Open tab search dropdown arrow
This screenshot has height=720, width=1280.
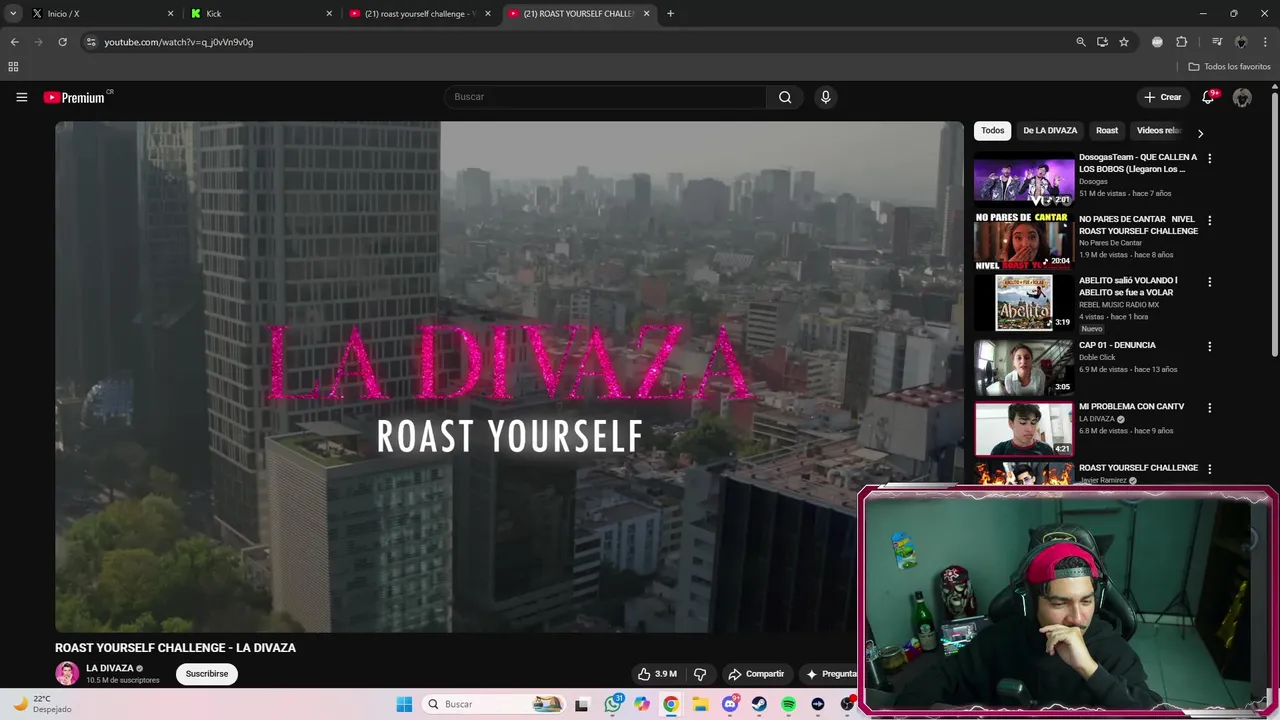click(x=13, y=13)
